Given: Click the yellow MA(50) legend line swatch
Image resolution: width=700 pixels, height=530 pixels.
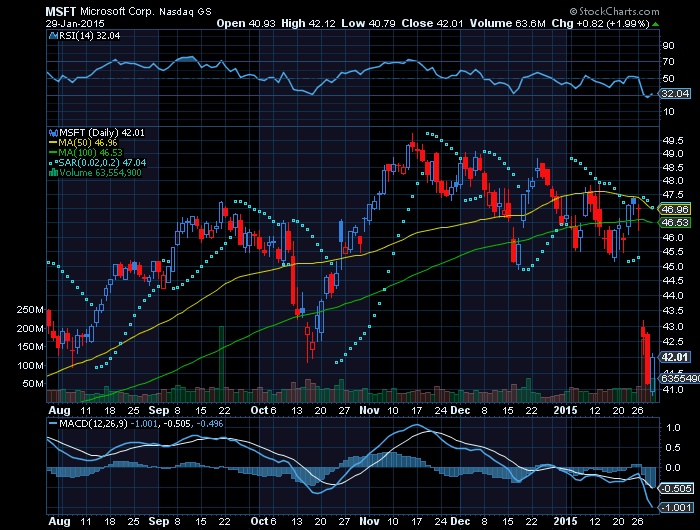Looking at the screenshot, I should 53,143.
